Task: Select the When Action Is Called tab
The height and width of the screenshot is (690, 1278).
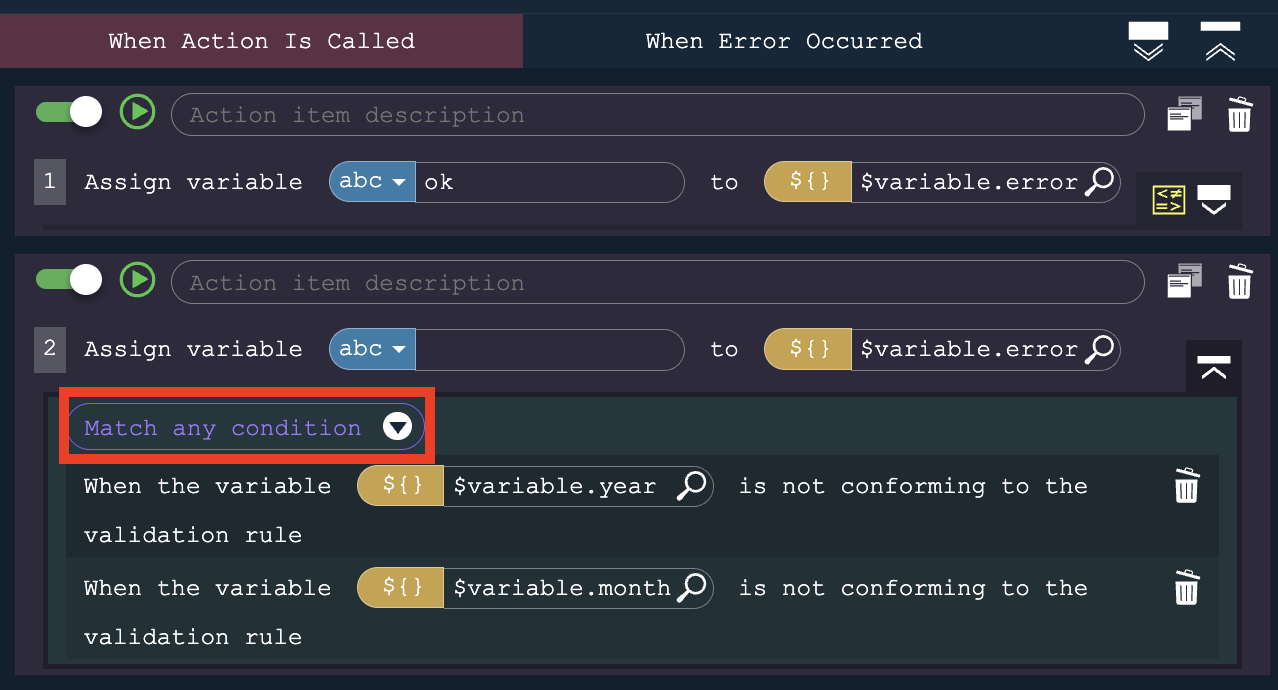Action: point(261,41)
